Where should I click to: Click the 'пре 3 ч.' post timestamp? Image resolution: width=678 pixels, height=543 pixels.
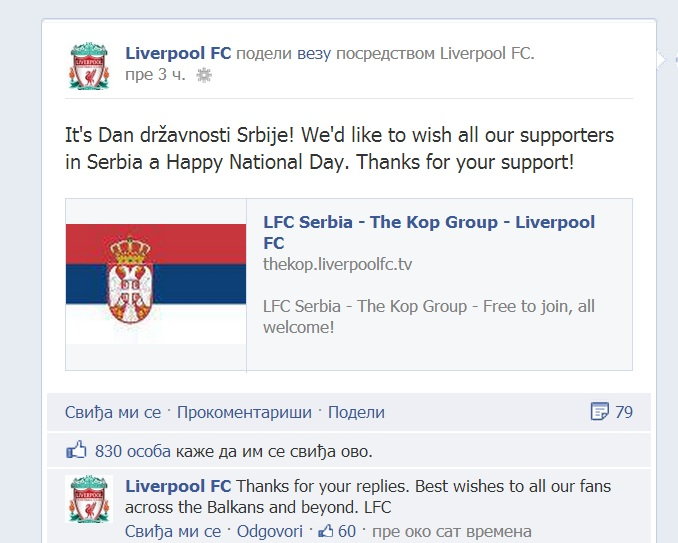pyautogui.click(x=155, y=75)
